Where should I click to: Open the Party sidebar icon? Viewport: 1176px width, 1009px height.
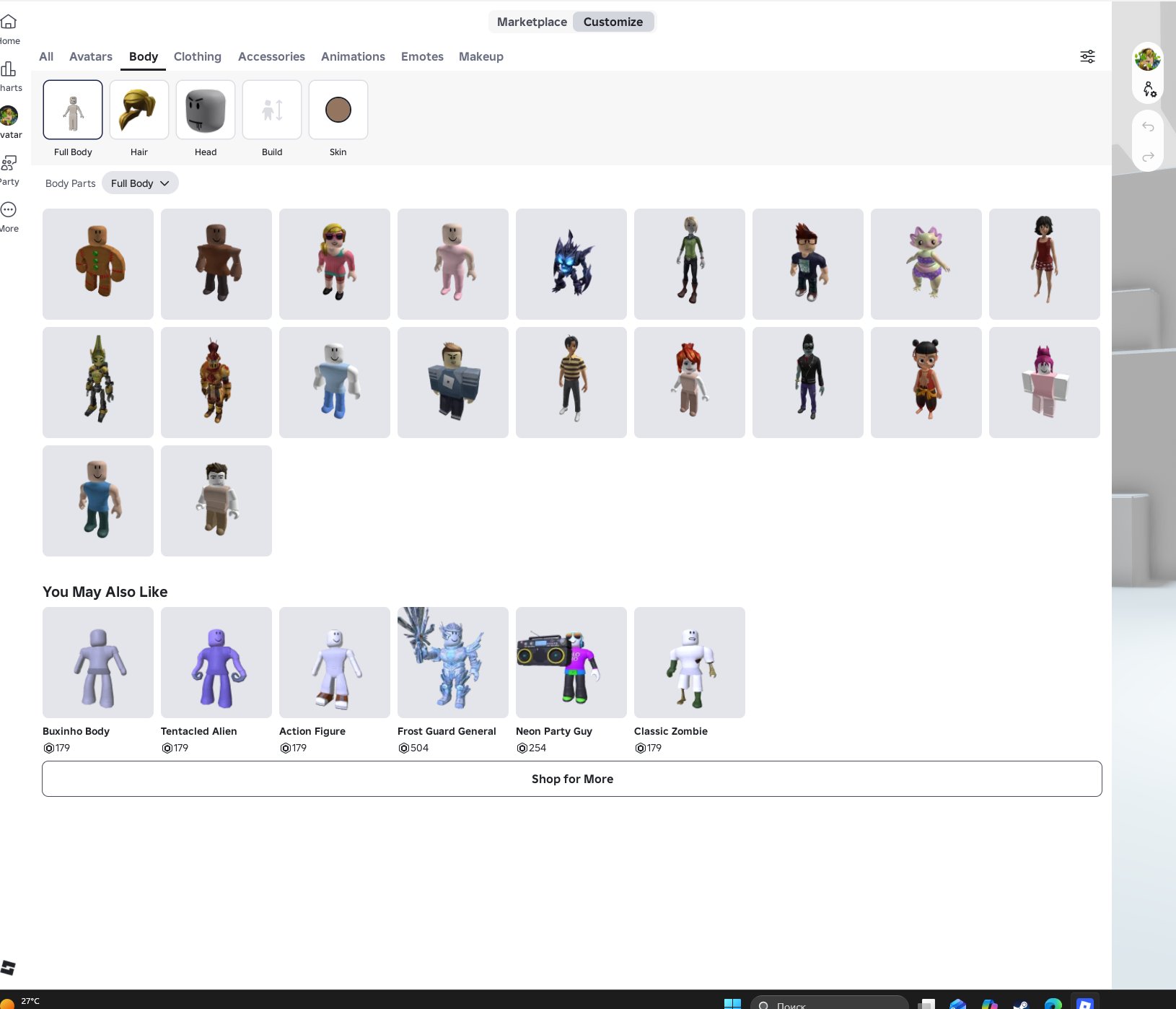[x=9, y=162]
